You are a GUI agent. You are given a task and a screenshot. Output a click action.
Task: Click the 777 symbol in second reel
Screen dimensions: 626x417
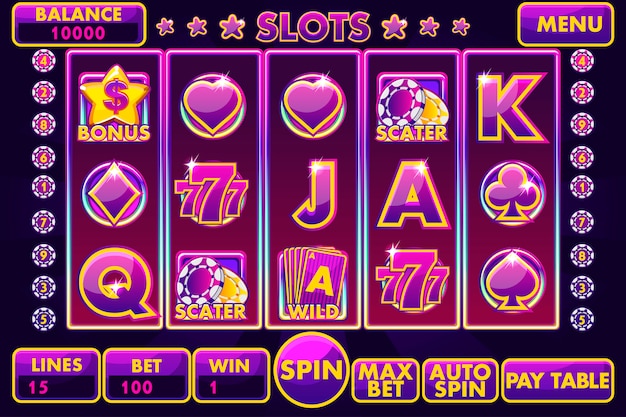[212, 194]
